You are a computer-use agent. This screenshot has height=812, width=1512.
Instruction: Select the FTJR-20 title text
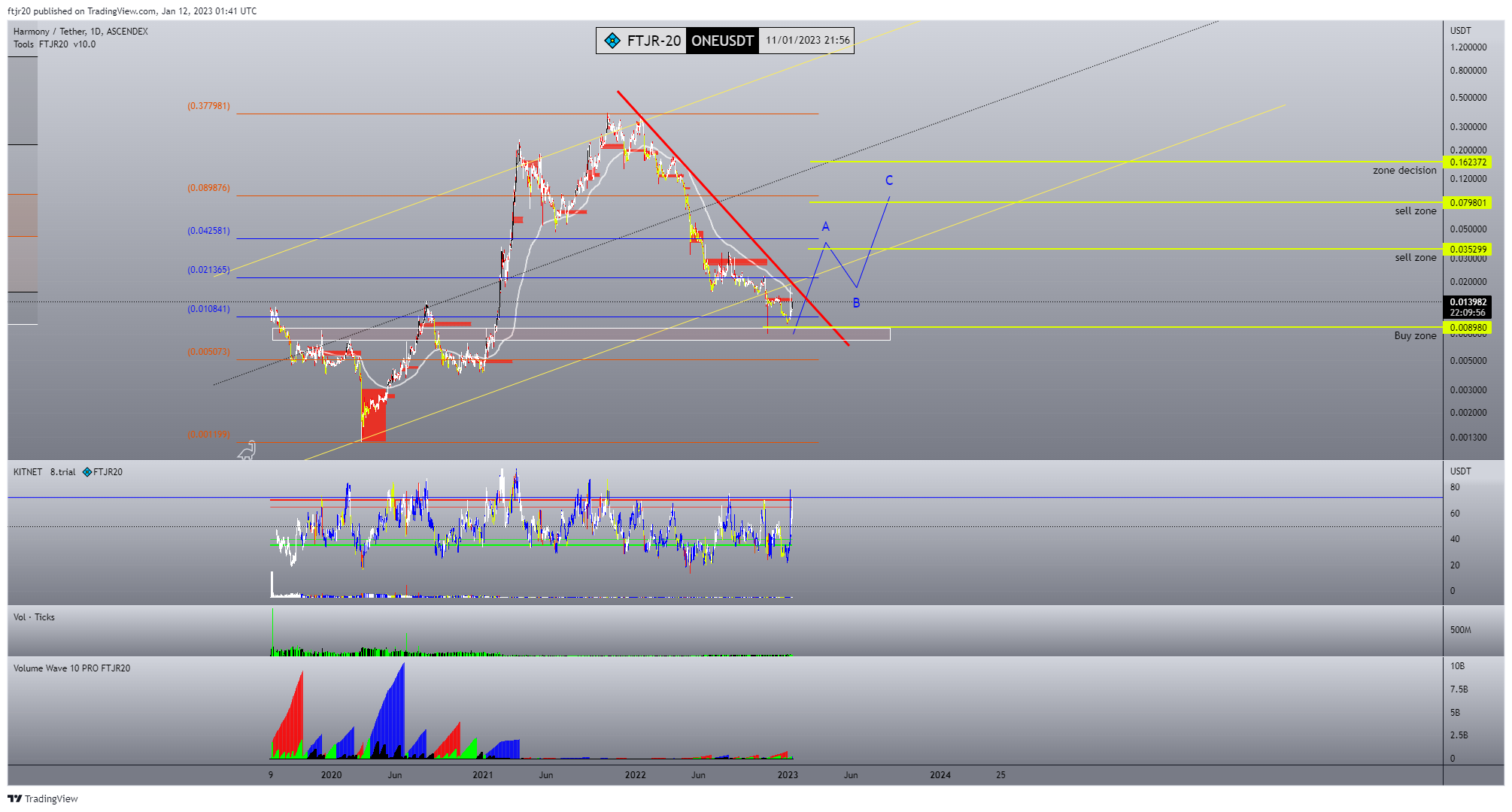[654, 41]
